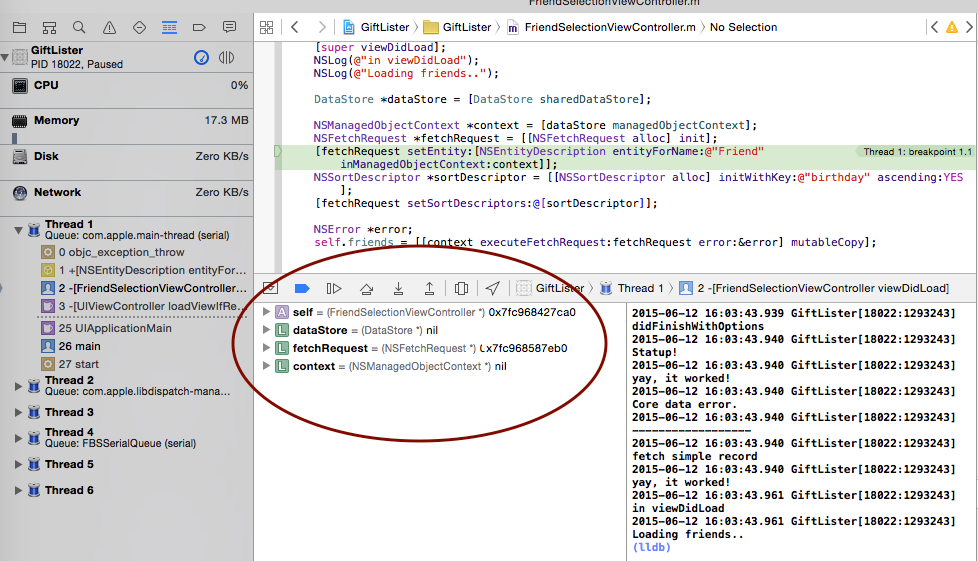
Task: Open the related items grid menu
Action: tap(267, 27)
